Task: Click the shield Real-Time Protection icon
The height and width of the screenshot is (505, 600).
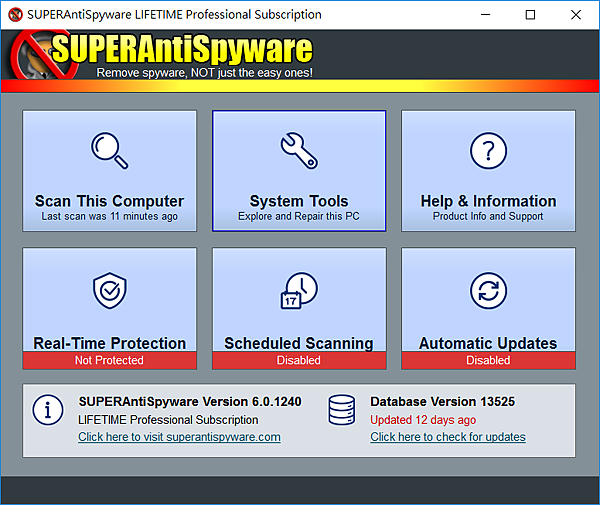Action: pos(109,291)
